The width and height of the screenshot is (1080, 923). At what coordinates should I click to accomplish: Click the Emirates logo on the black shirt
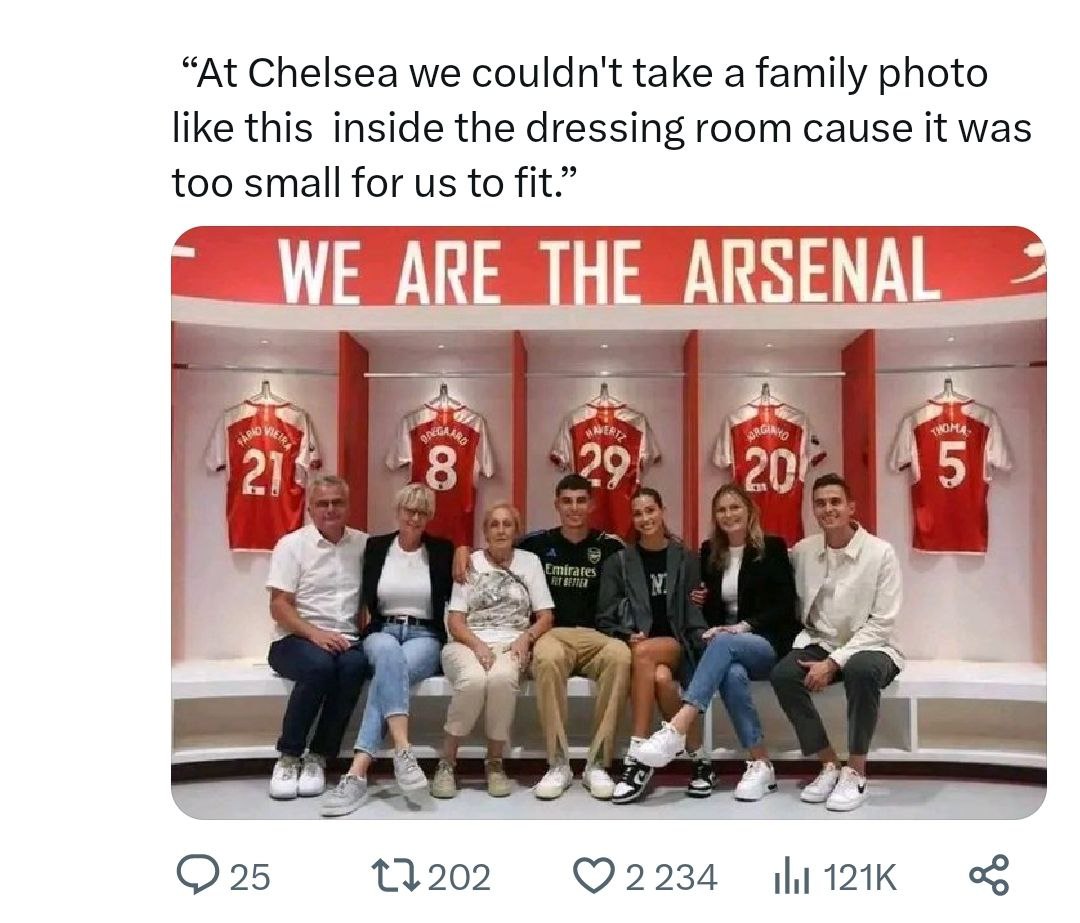(570, 572)
